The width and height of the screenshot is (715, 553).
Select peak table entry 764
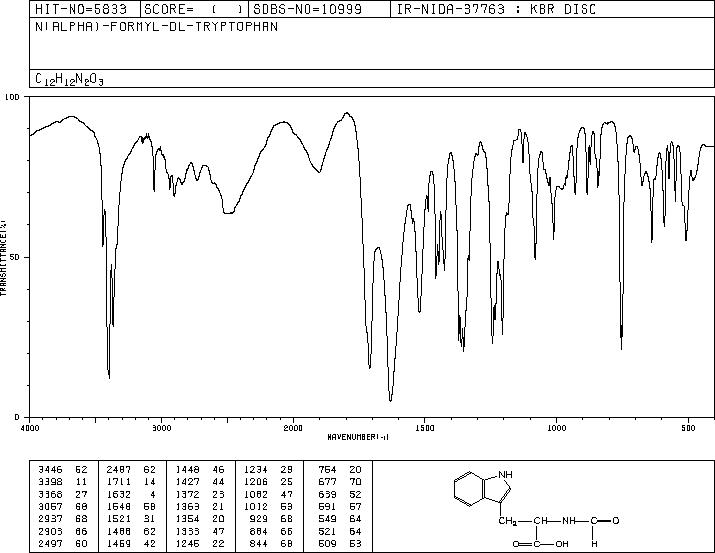click(327, 470)
